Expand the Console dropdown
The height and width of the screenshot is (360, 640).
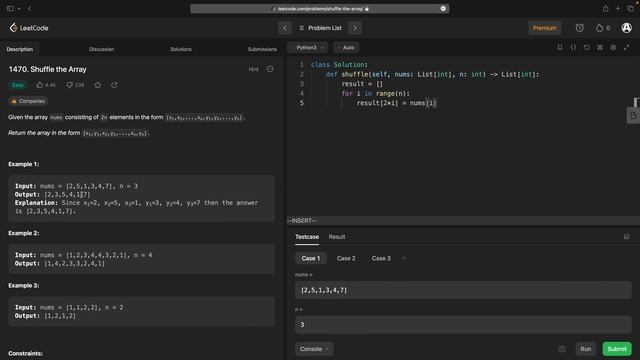[x=314, y=349]
